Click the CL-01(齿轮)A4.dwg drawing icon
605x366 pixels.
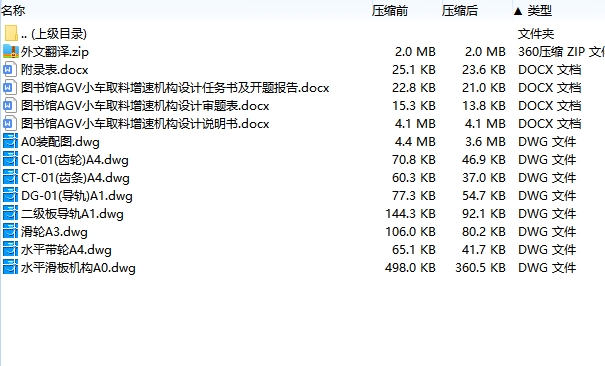(10, 160)
